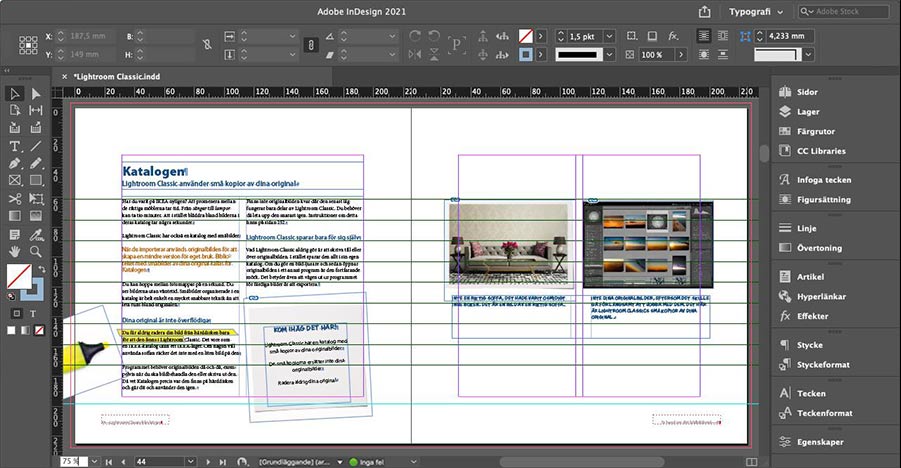Expand the zoom level dropdown
This screenshot has width=901, height=468.
(x=94, y=462)
